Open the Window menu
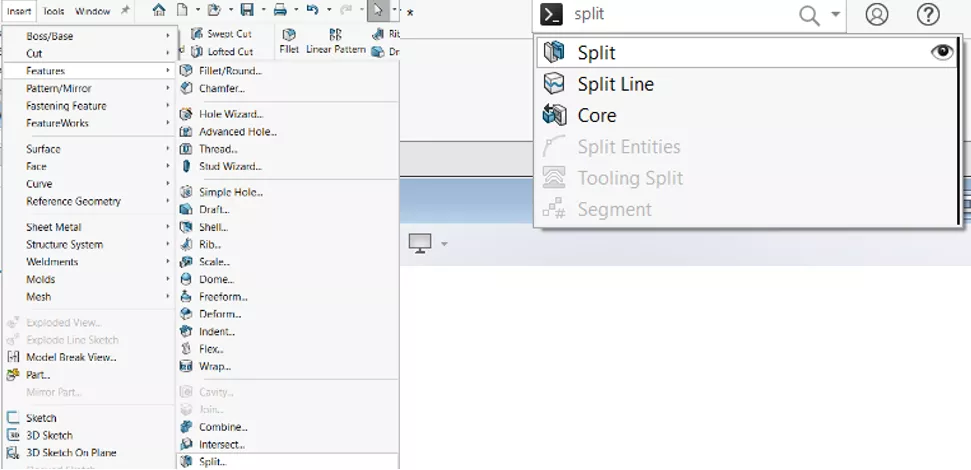 [x=92, y=11]
